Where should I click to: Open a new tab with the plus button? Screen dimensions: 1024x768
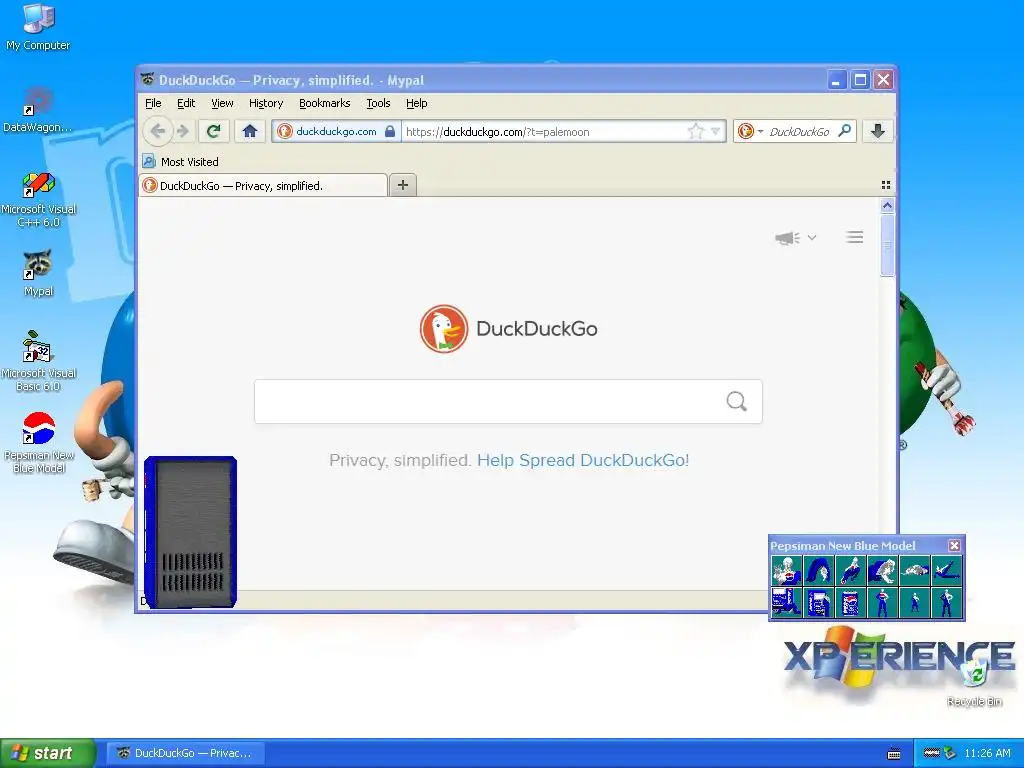point(403,185)
